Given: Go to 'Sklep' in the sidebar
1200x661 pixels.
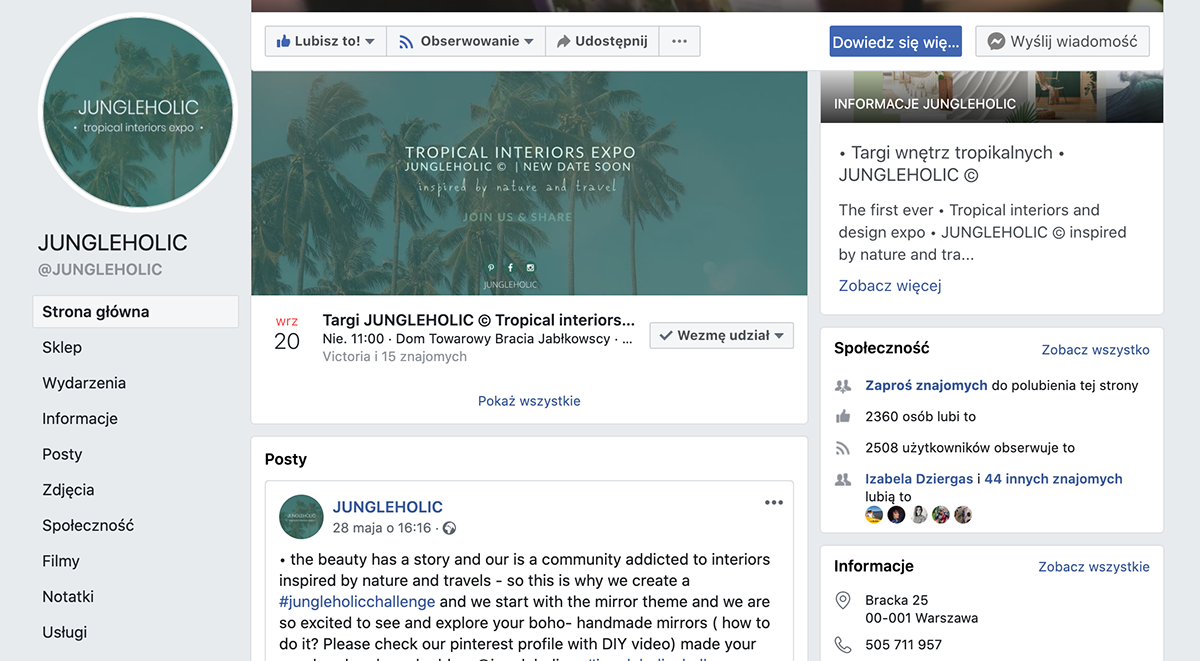Looking at the screenshot, I should tap(62, 347).
